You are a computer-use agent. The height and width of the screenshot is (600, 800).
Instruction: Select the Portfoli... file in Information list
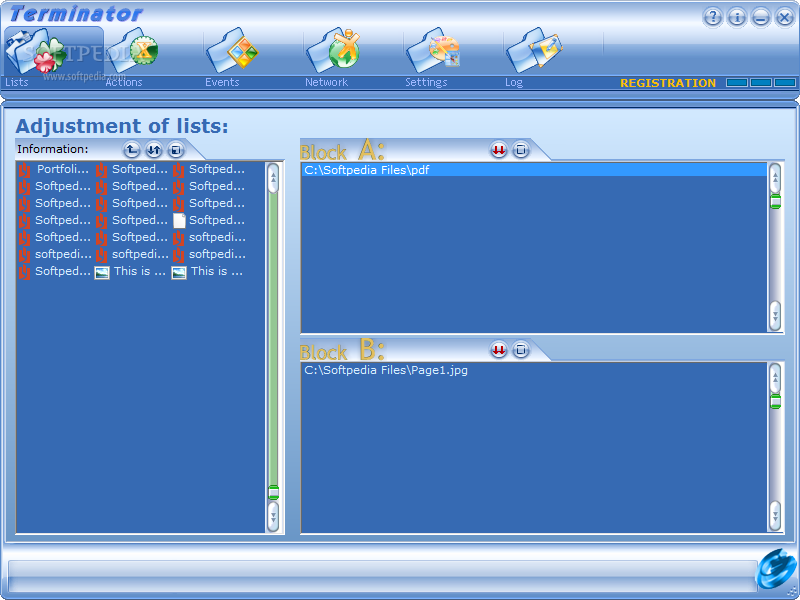tap(55, 169)
